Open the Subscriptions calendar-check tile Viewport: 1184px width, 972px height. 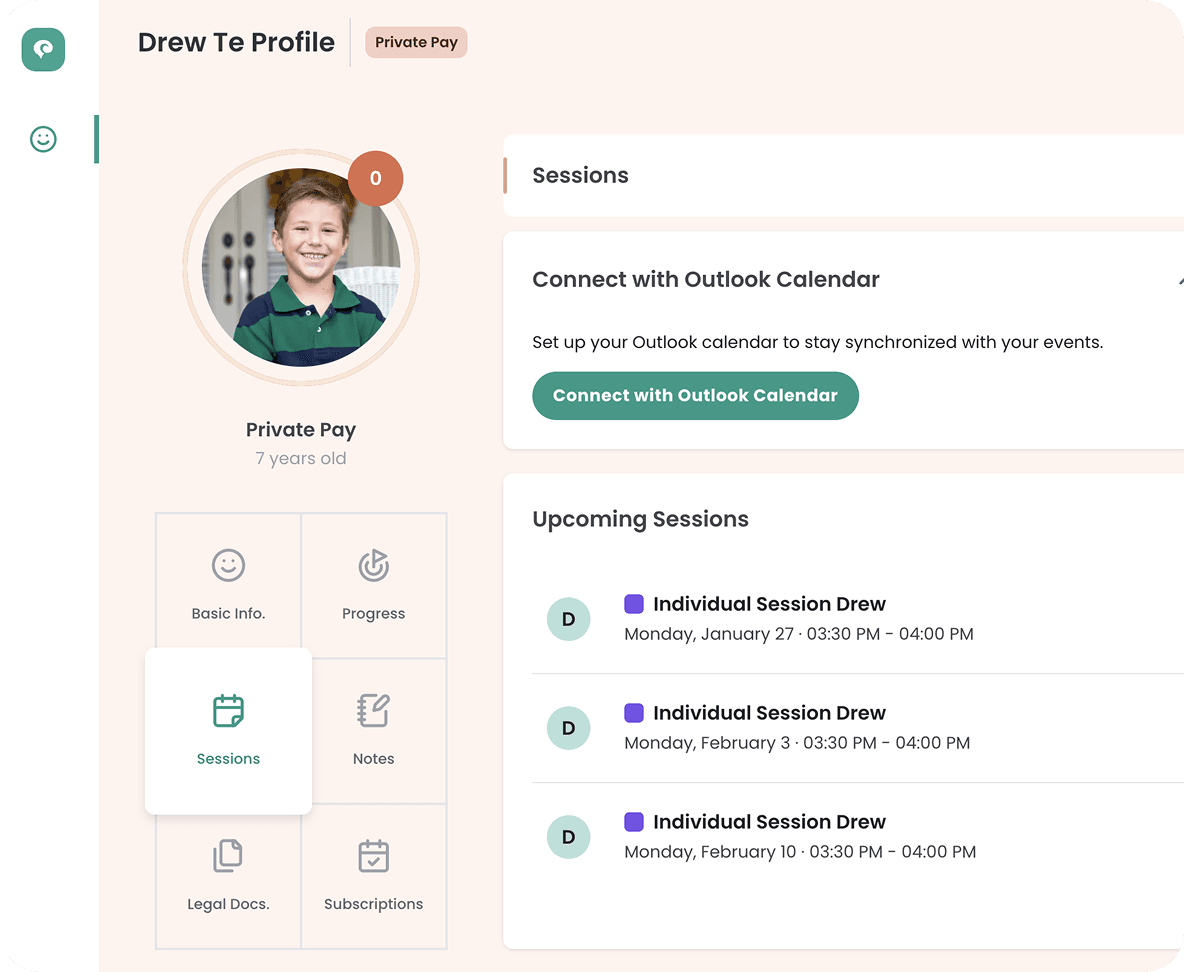tap(373, 876)
